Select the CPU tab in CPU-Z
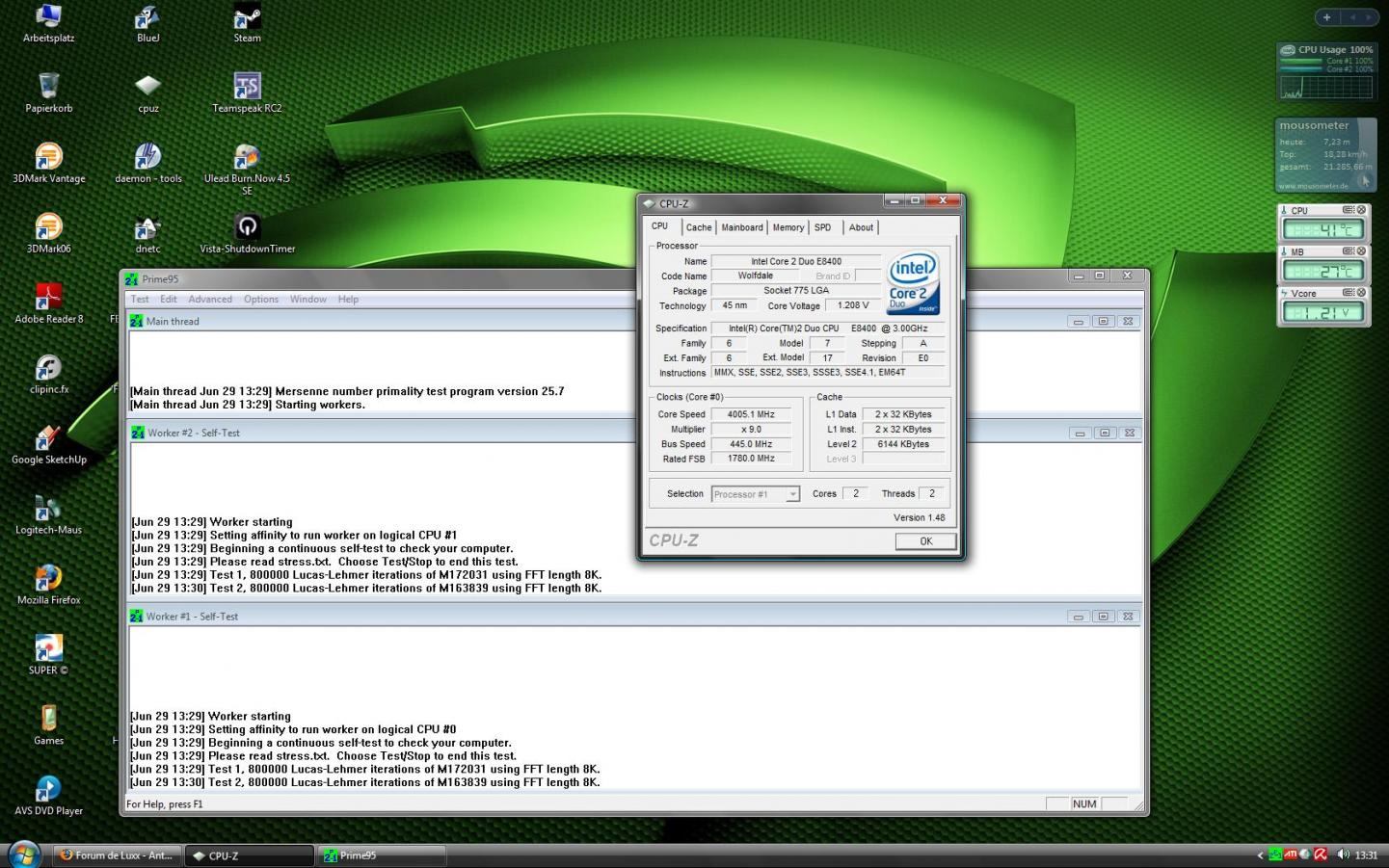Image resolution: width=1389 pixels, height=868 pixels. coord(659,226)
